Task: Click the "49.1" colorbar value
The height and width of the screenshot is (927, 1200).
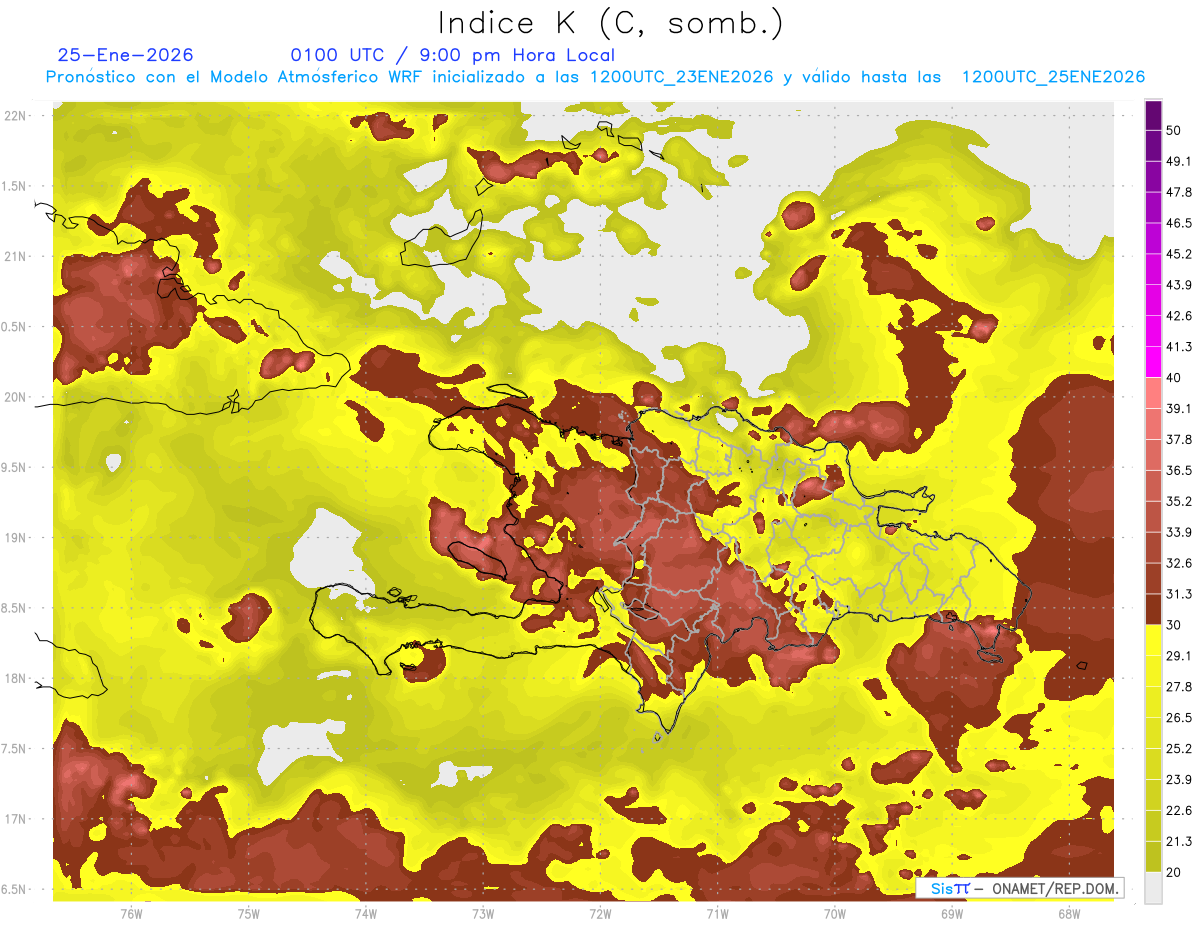Action: coord(1179,161)
